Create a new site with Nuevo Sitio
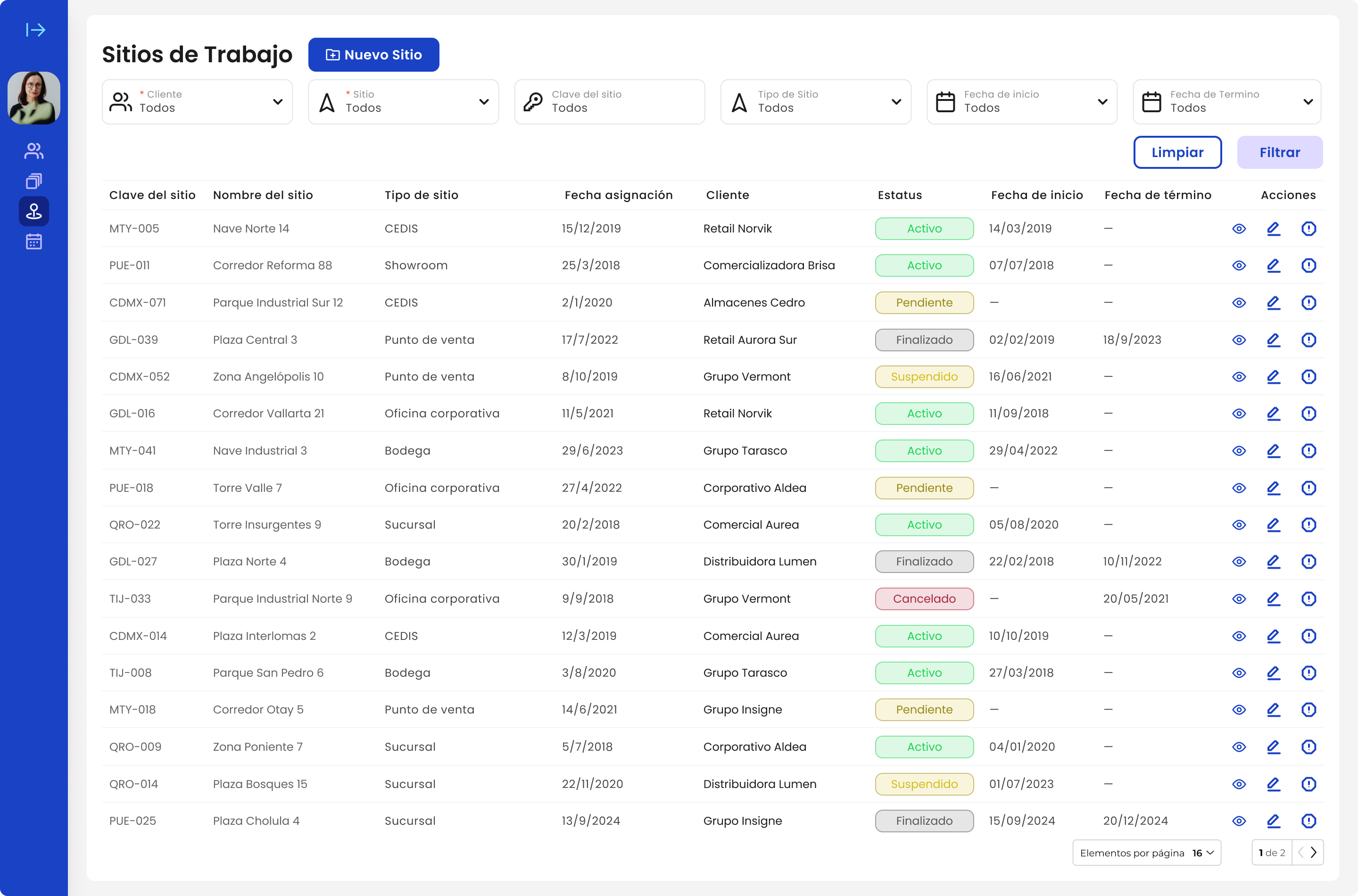 tap(373, 55)
